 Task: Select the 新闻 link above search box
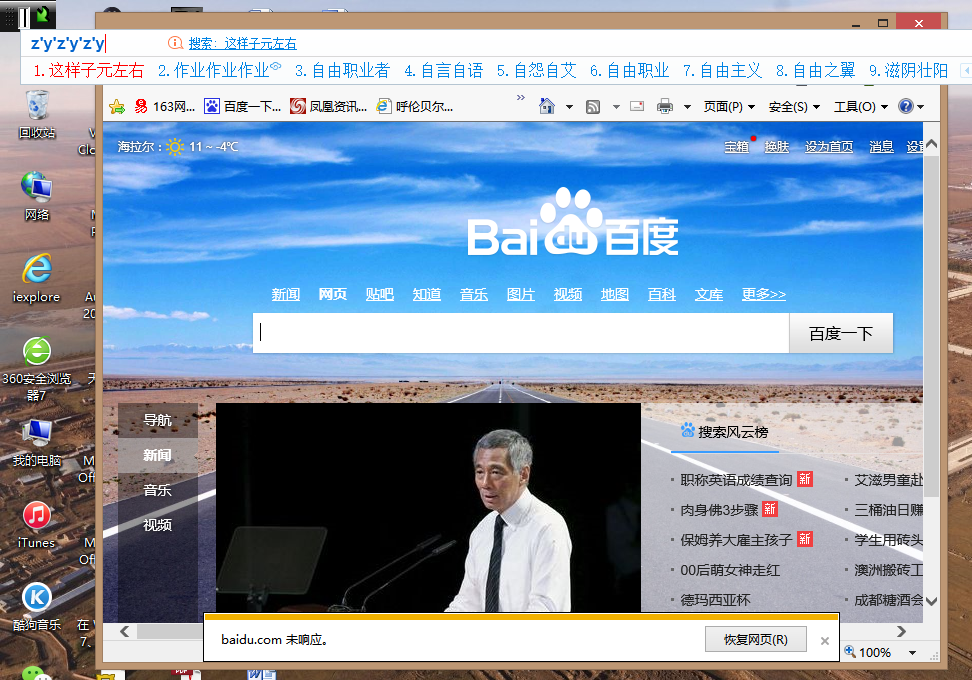pos(286,294)
